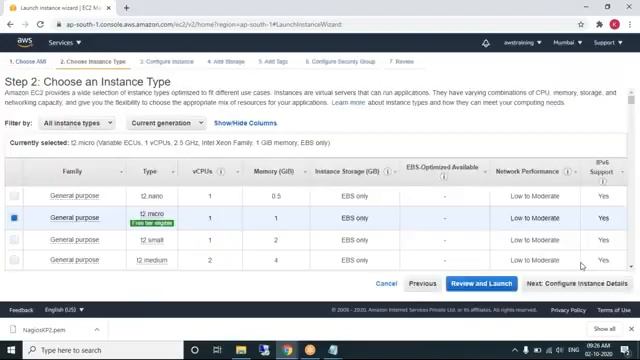Open a new browser tab
The width and height of the screenshot is (640, 360).
[127, 8]
